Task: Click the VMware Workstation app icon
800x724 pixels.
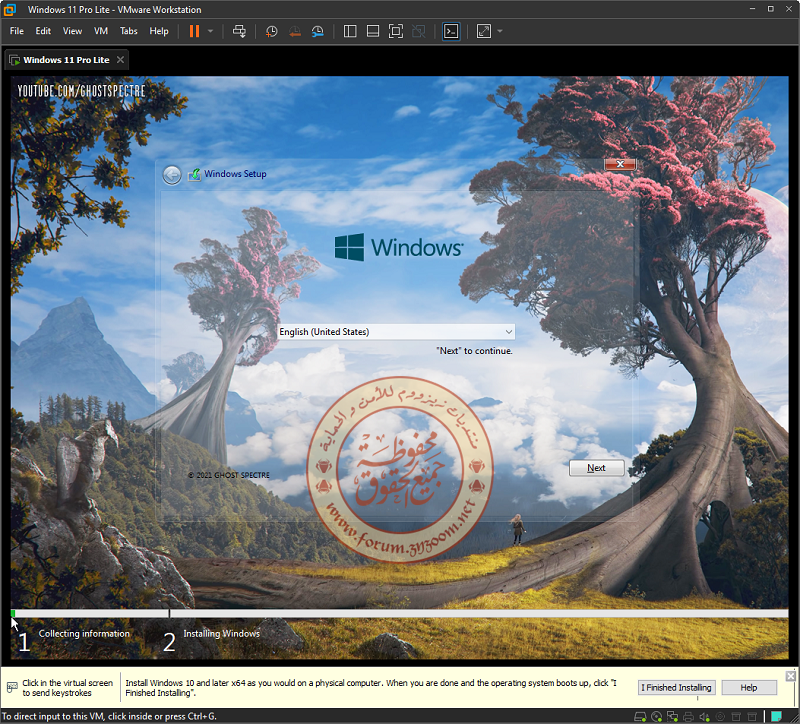Action: click(x=9, y=9)
